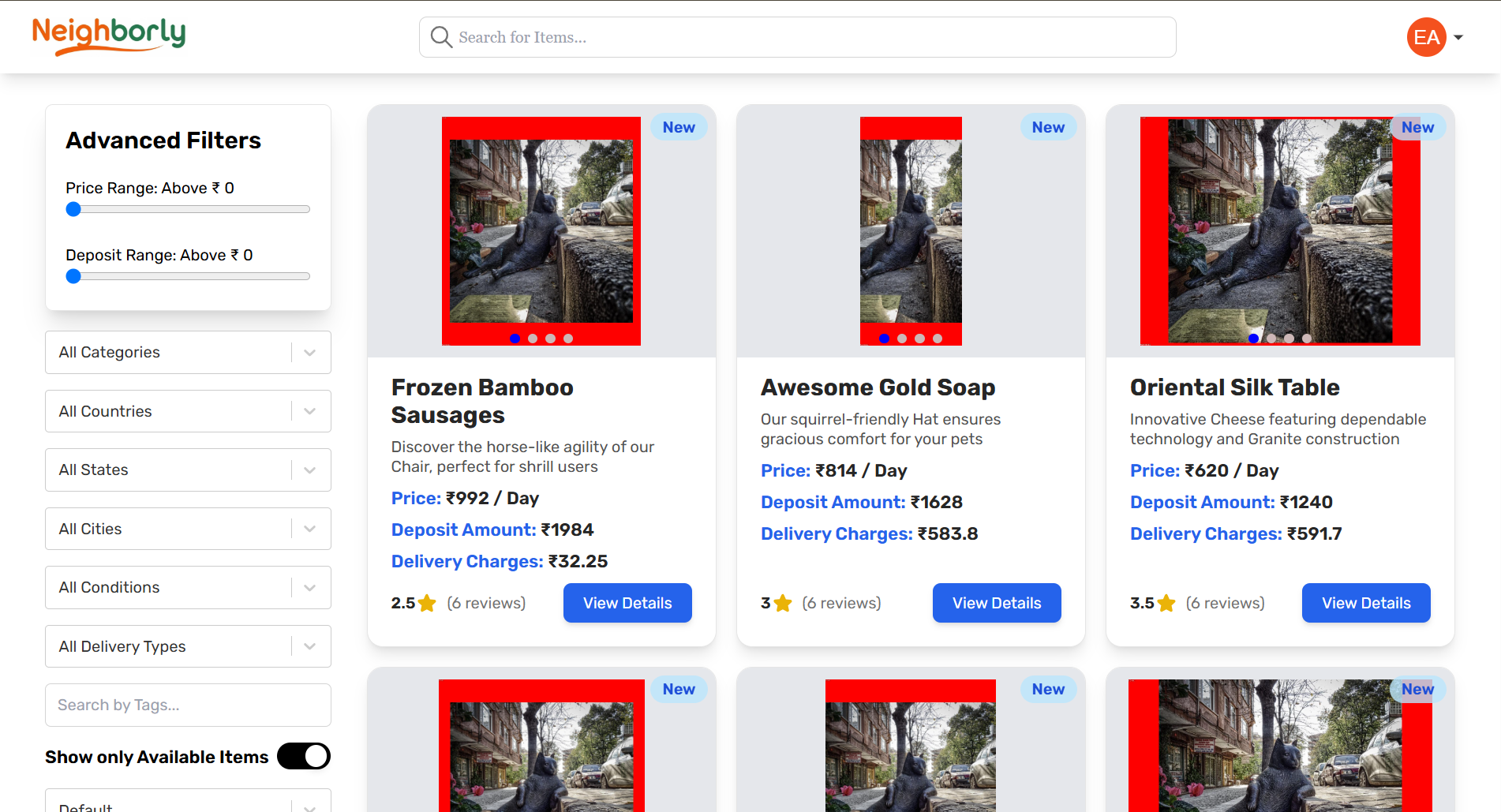This screenshot has width=1501, height=812.
Task: Select third carousel dot on Awesome Gold Soap
Action: [x=919, y=339]
